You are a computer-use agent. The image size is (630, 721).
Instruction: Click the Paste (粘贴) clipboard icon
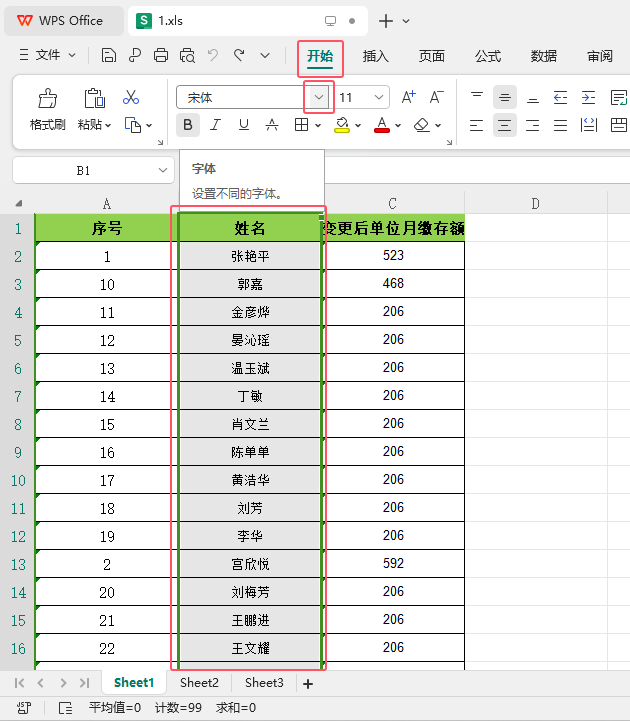point(94,98)
